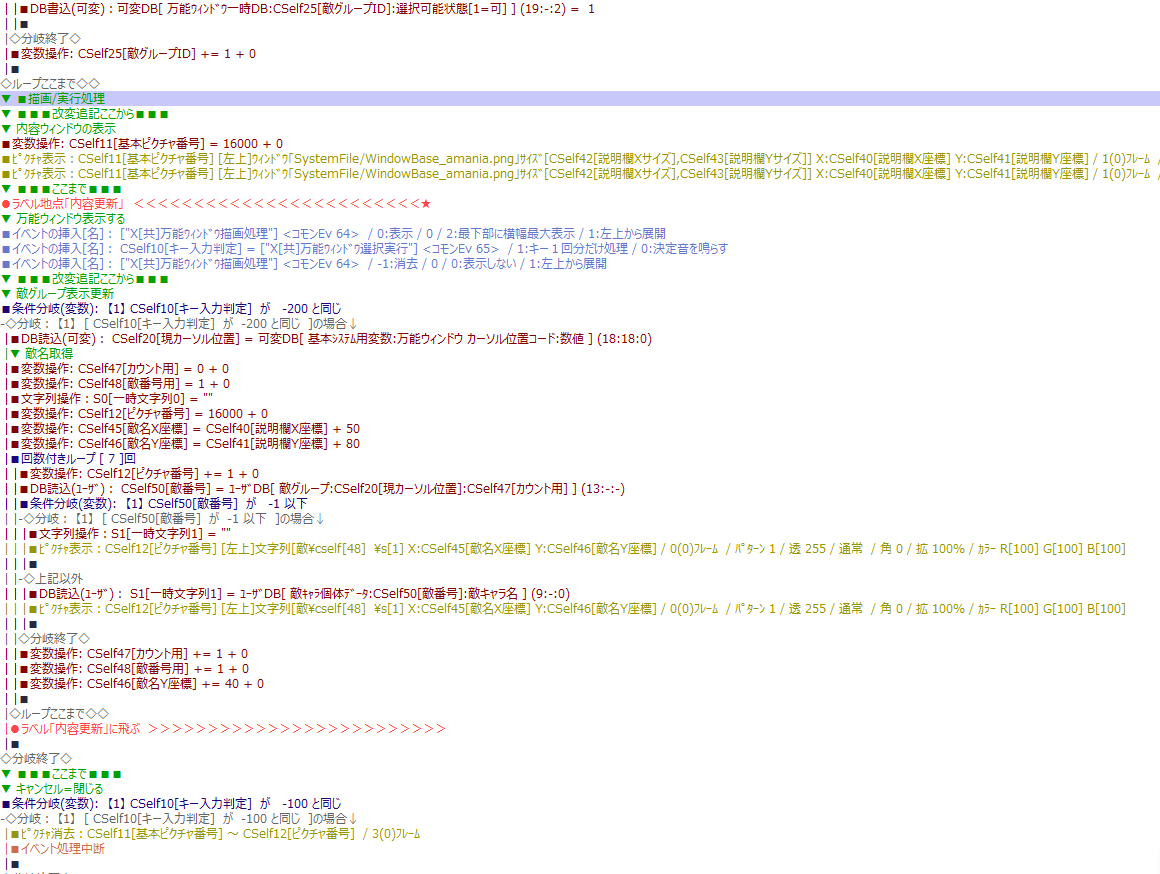Select the DB書込(可変) 選択可能状態 line

pos(307,9)
